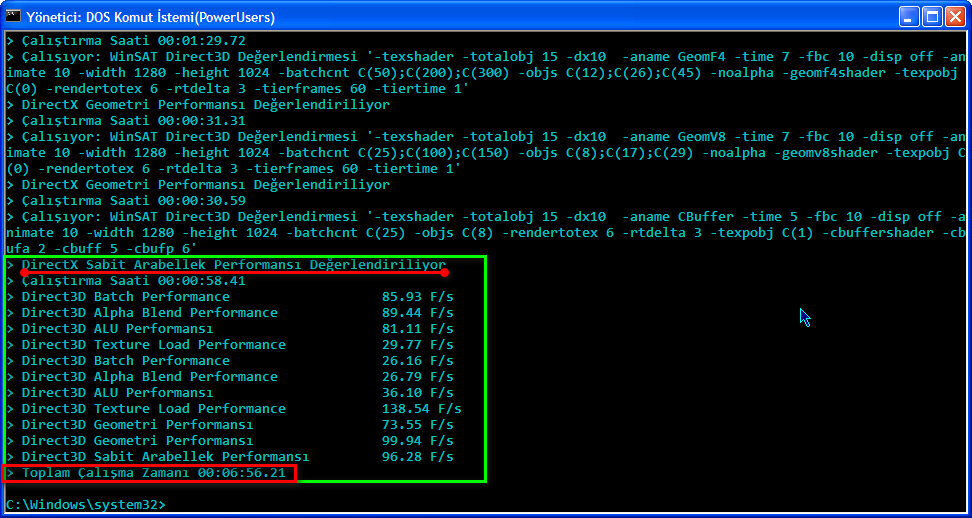Select the '-aname CBuffer' argument text
Viewport: 972px width, 518px height.
(678, 217)
